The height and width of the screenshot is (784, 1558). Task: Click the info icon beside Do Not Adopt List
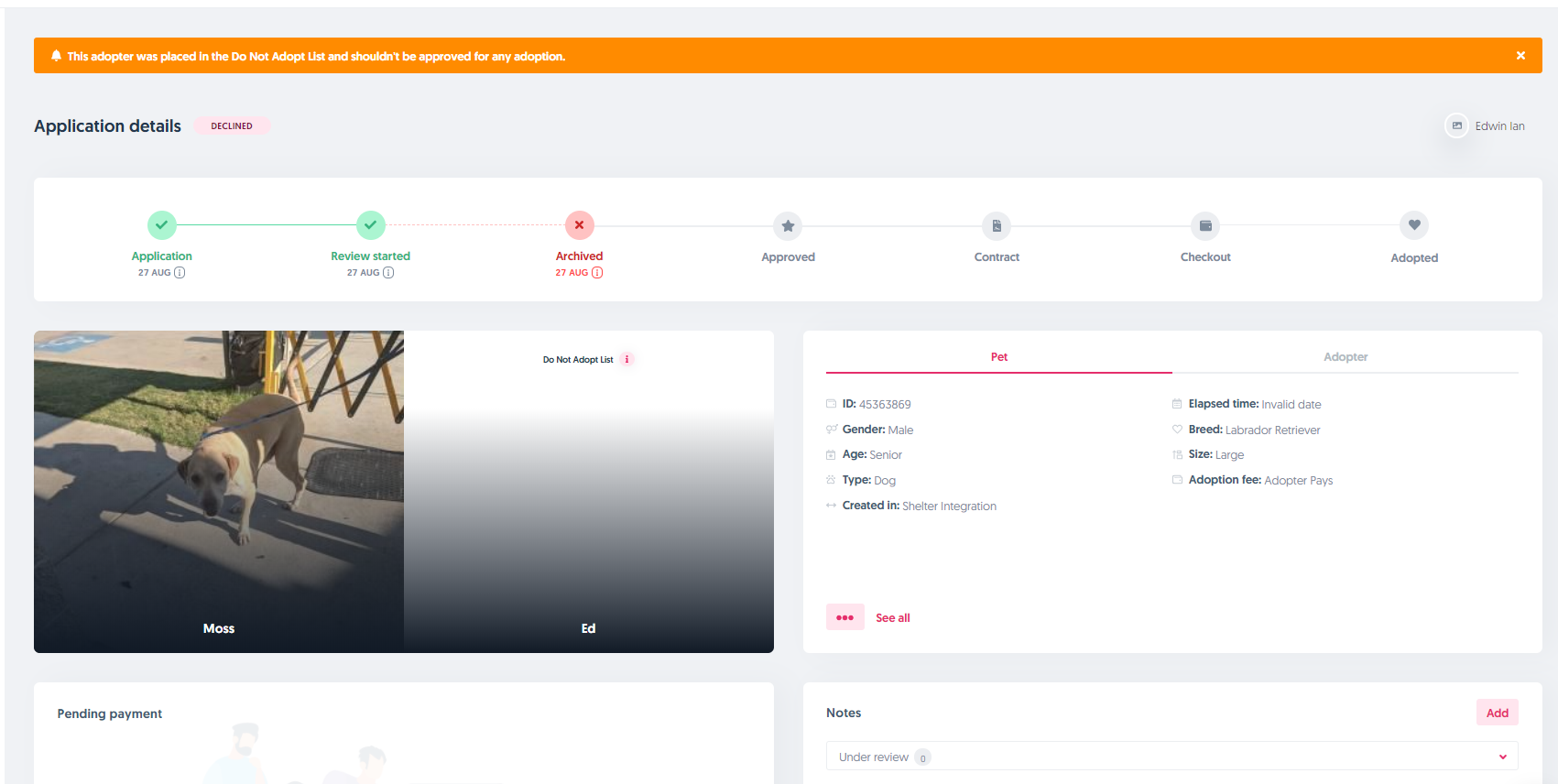point(627,359)
